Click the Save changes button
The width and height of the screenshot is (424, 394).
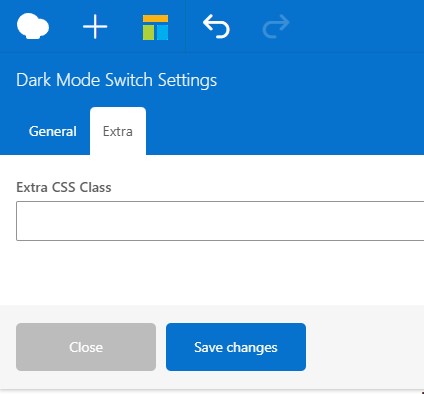point(236,347)
